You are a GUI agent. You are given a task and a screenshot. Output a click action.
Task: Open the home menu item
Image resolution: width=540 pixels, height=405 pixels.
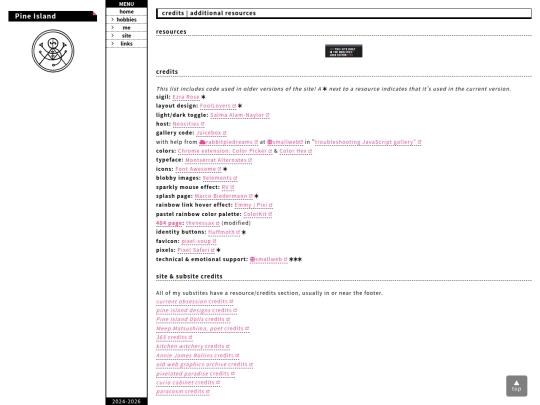coord(126,12)
